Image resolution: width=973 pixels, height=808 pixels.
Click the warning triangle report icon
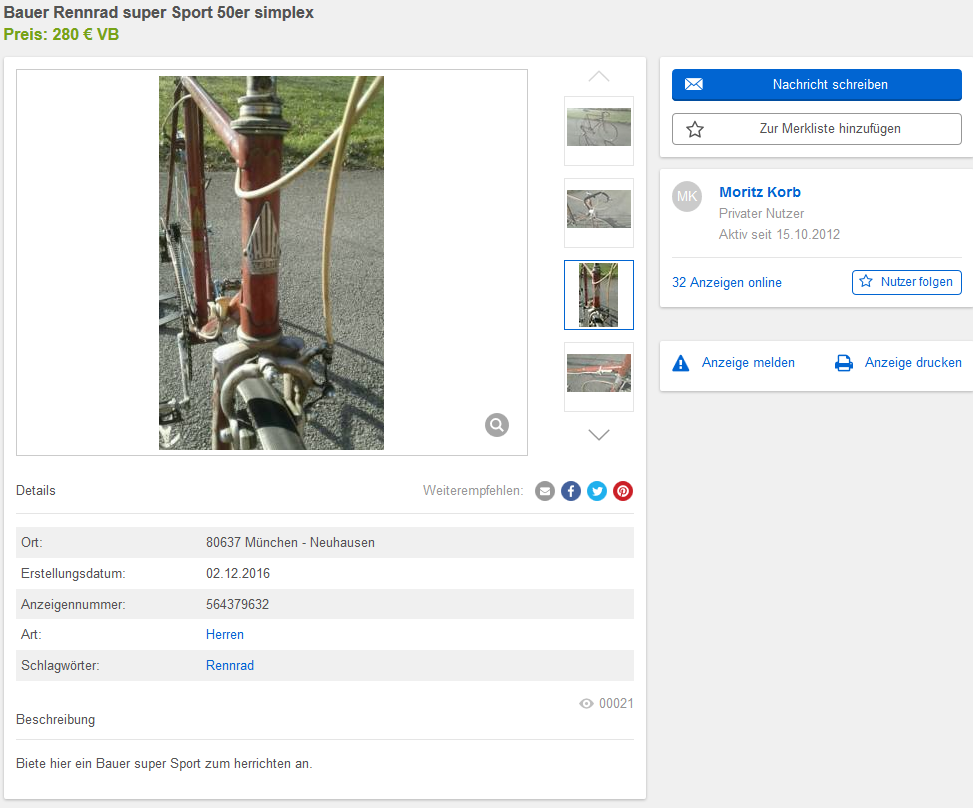click(681, 363)
